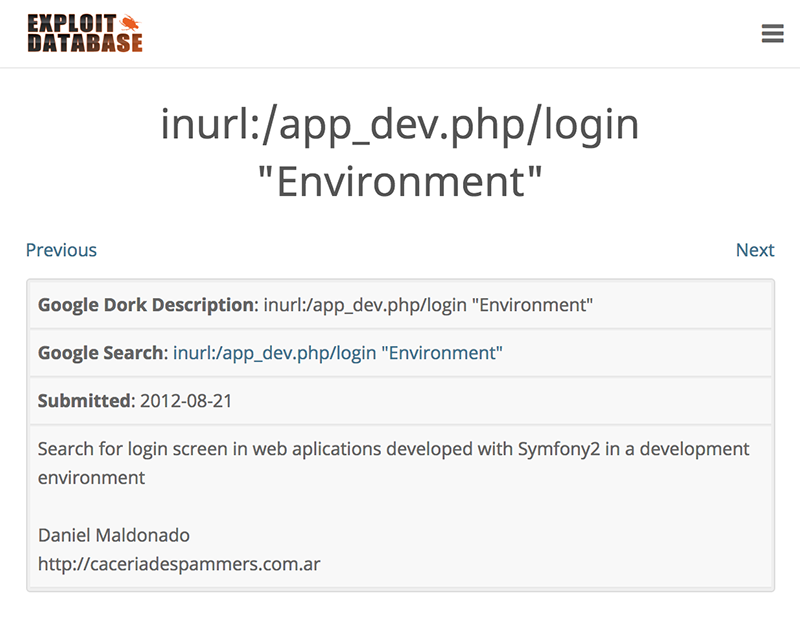Image resolution: width=800 pixels, height=617 pixels.
Task: Go to the Next dork entry
Action: tap(755, 250)
